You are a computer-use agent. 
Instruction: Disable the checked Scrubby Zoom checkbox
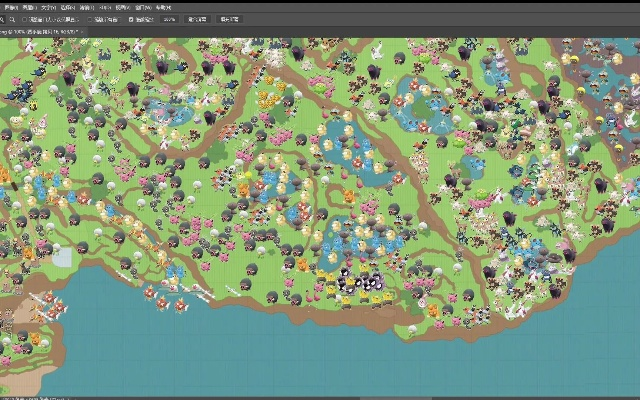[132, 18]
